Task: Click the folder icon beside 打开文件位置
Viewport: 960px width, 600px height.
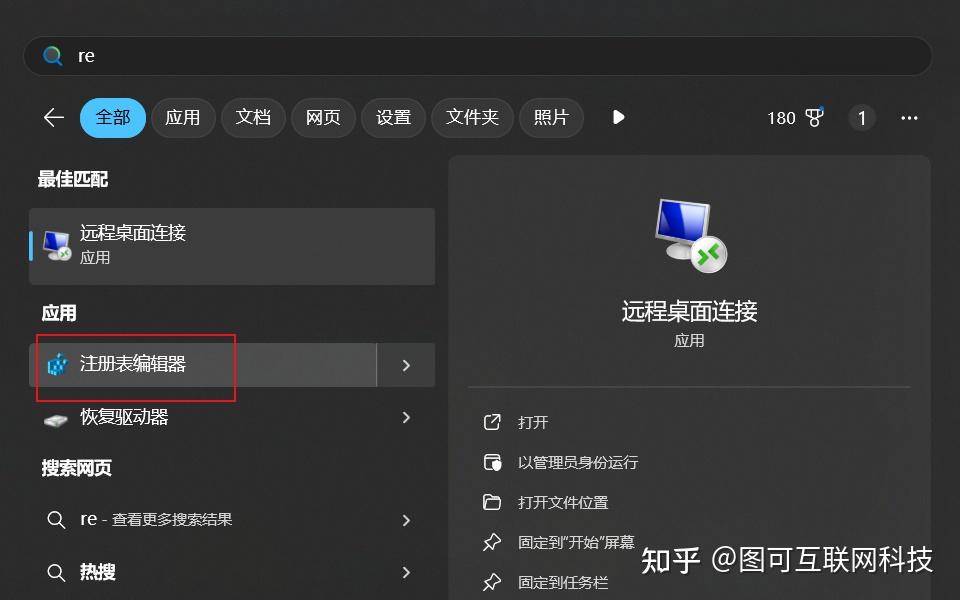Action: (x=492, y=502)
